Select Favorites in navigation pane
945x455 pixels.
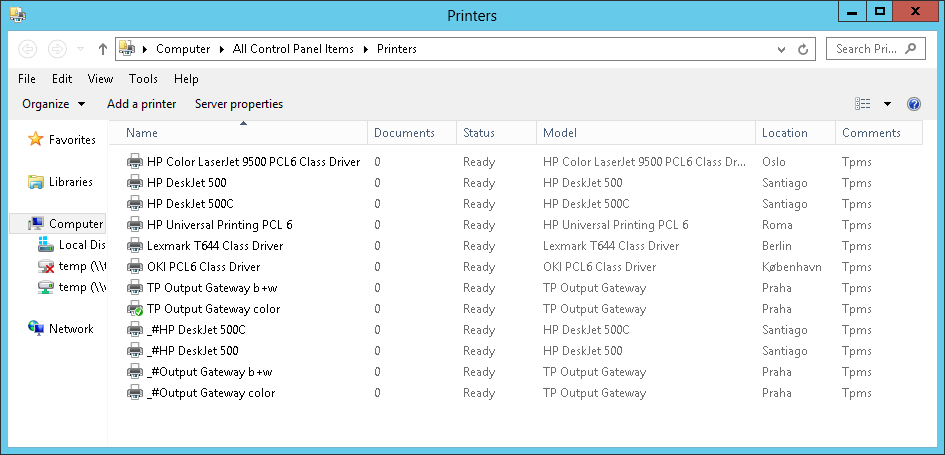coord(72,140)
